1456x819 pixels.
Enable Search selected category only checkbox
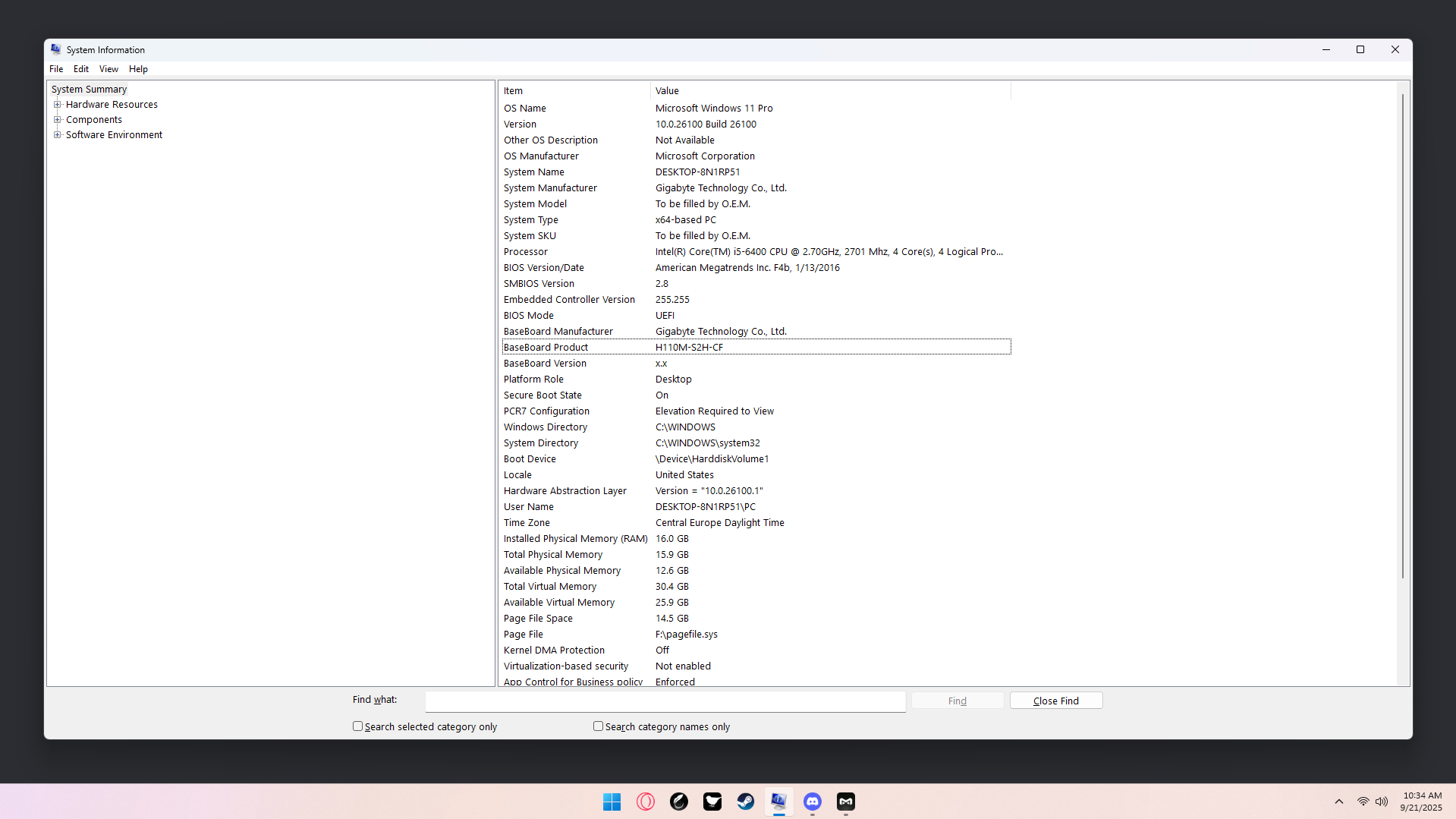(x=357, y=726)
